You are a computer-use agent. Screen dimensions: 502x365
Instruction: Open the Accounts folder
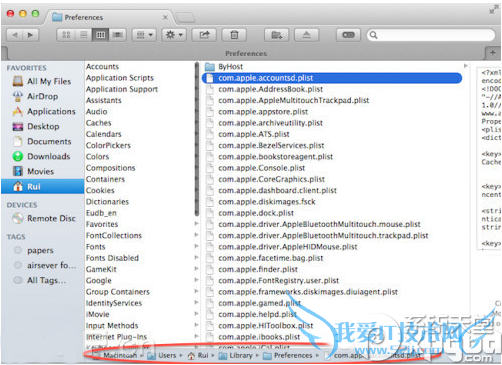pyautogui.click(x=102, y=67)
